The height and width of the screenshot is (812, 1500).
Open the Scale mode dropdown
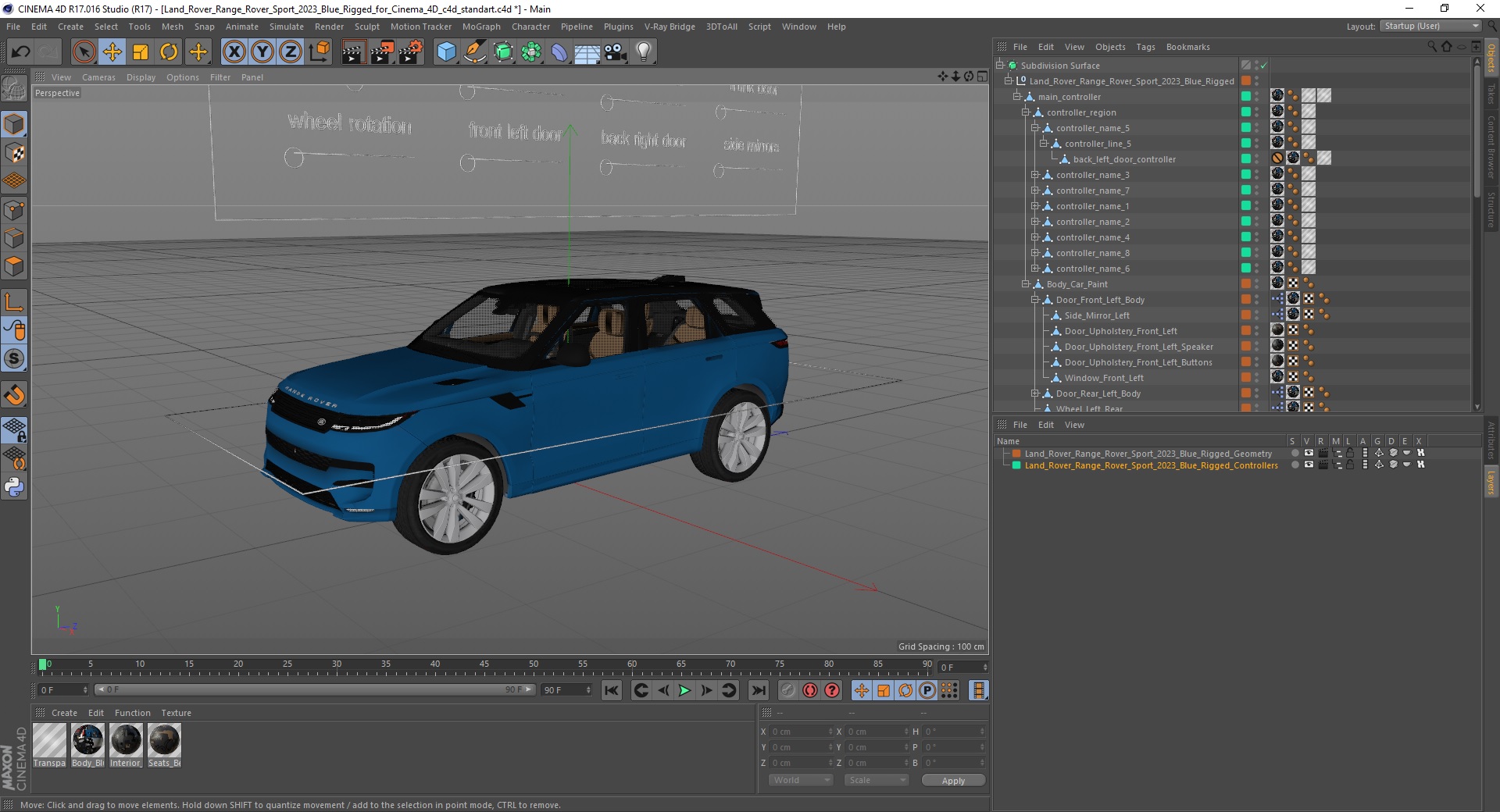pos(877,780)
